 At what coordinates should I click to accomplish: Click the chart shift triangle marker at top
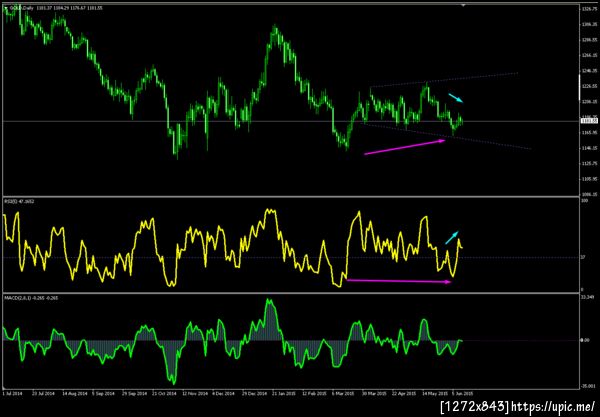(x=463, y=5)
